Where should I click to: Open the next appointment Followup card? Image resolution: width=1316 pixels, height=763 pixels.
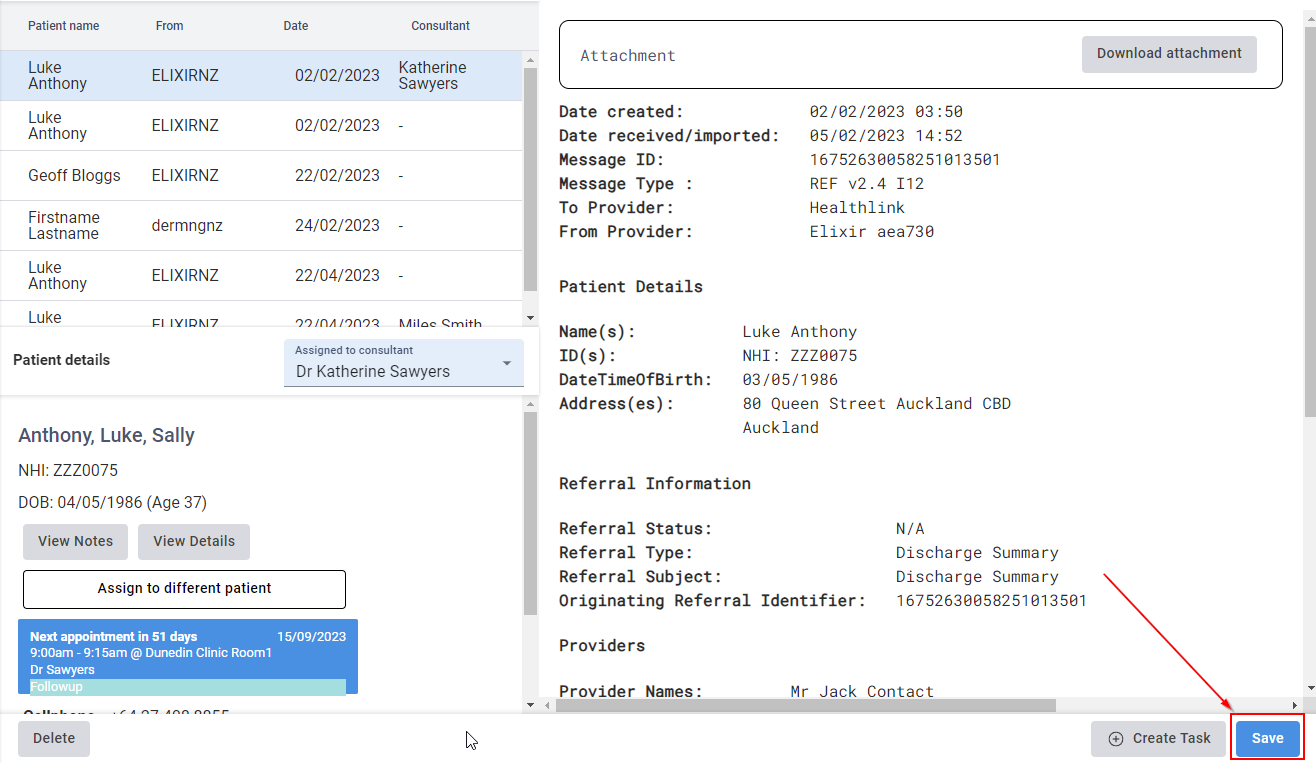tap(188, 656)
